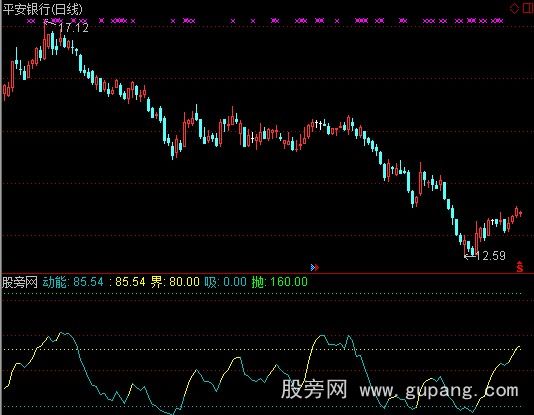
Task: Click the 动能: 85.54 indicator value
Action: (x=73, y=282)
